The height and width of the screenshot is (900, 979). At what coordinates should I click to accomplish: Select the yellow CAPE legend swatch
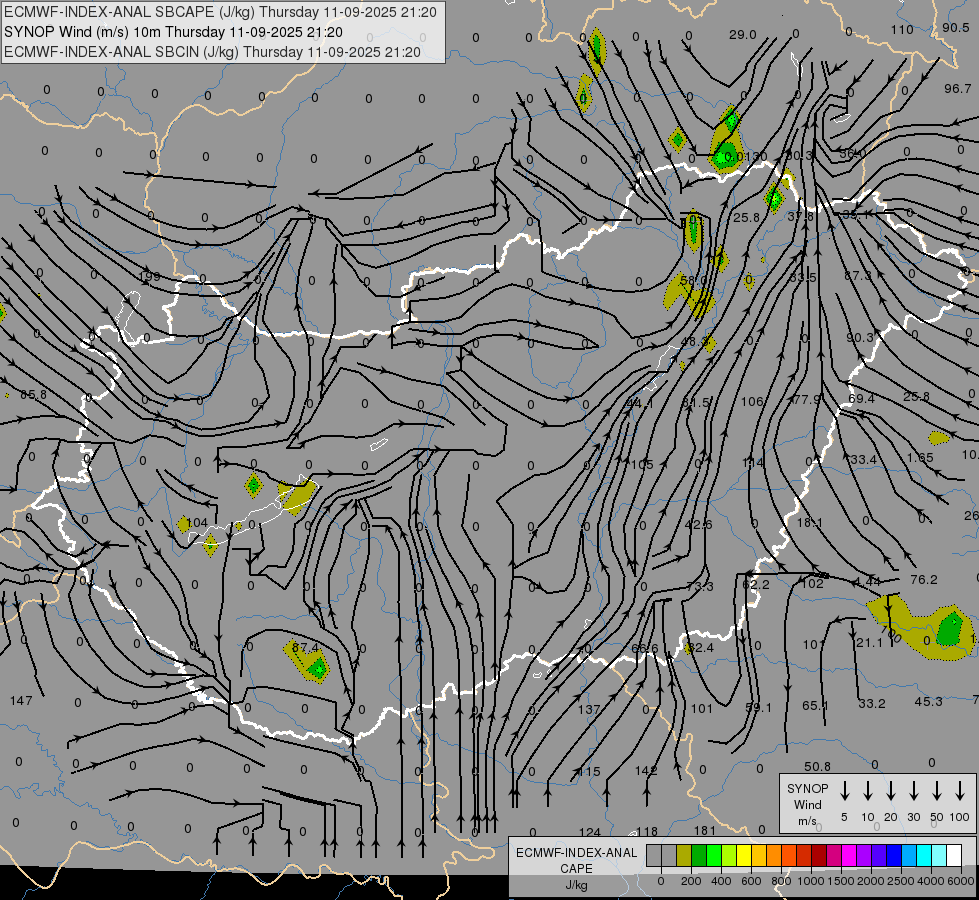[744, 855]
